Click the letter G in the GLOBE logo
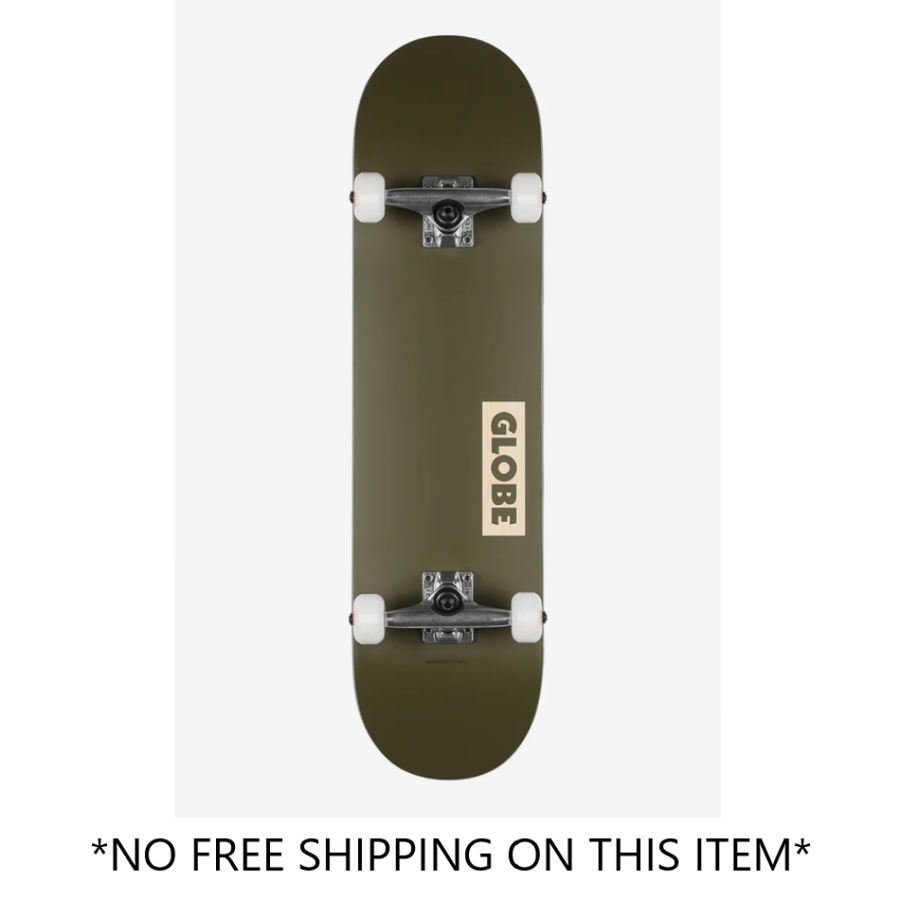 pyautogui.click(x=503, y=425)
